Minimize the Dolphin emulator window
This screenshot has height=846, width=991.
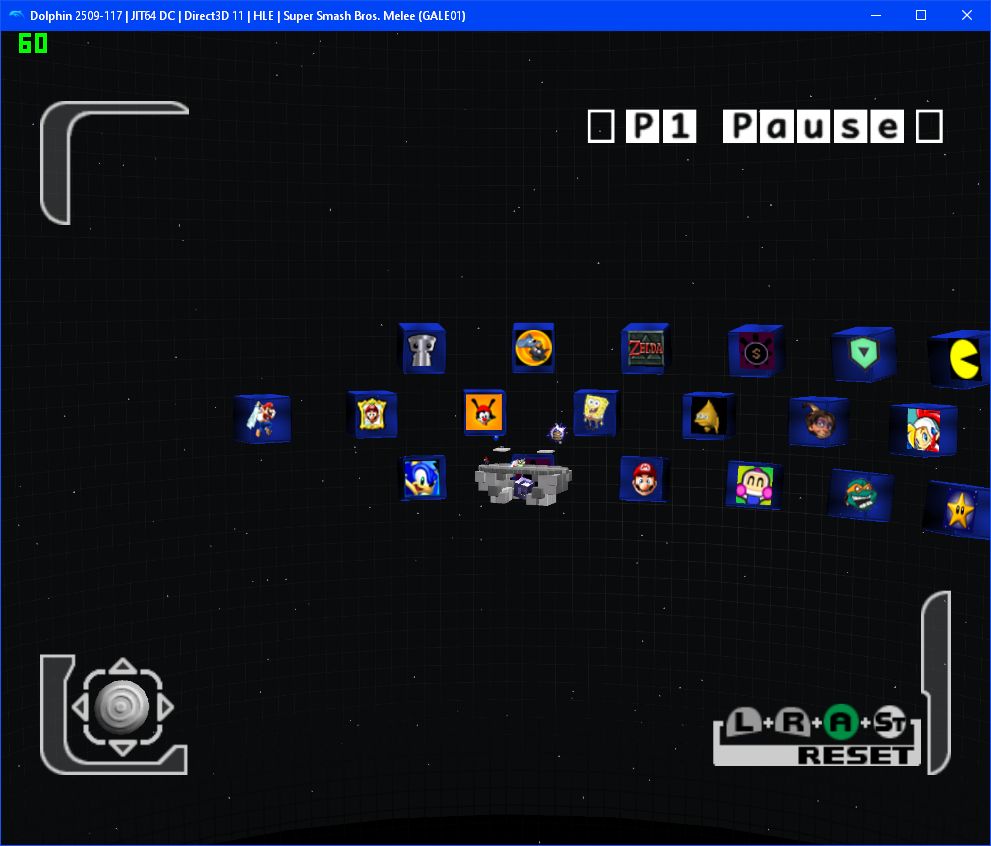pos(875,15)
